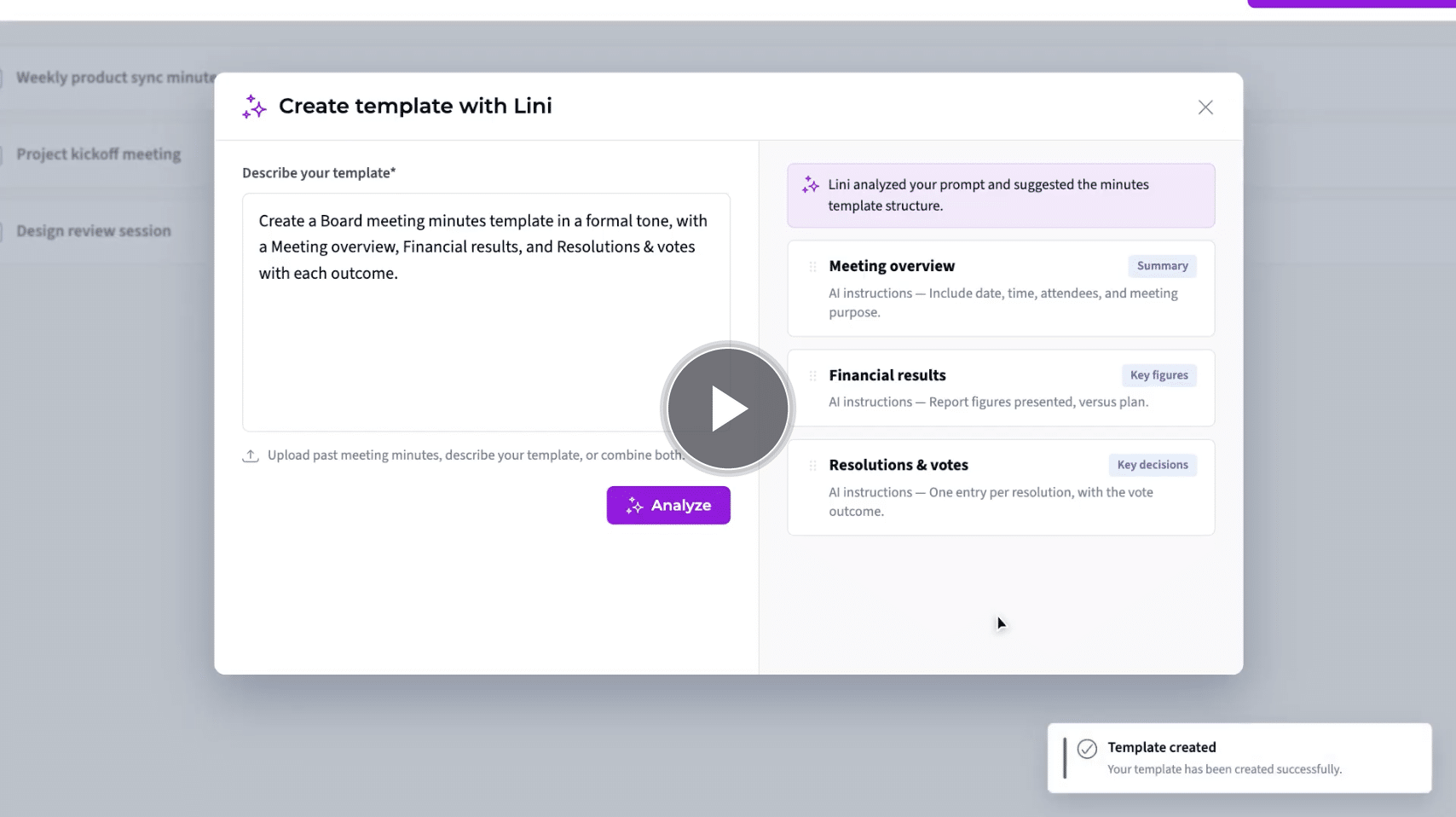The width and height of the screenshot is (1456, 817).
Task: Open Design review session in the background list
Action: pyautogui.click(x=94, y=231)
